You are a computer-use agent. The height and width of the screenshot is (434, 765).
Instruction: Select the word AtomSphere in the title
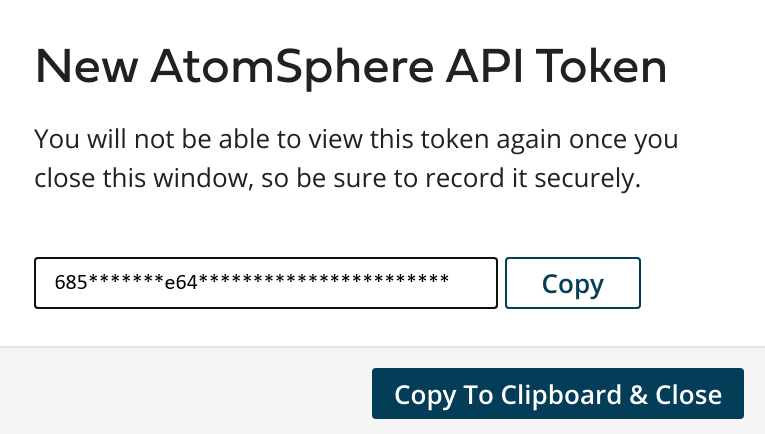click(x=292, y=67)
